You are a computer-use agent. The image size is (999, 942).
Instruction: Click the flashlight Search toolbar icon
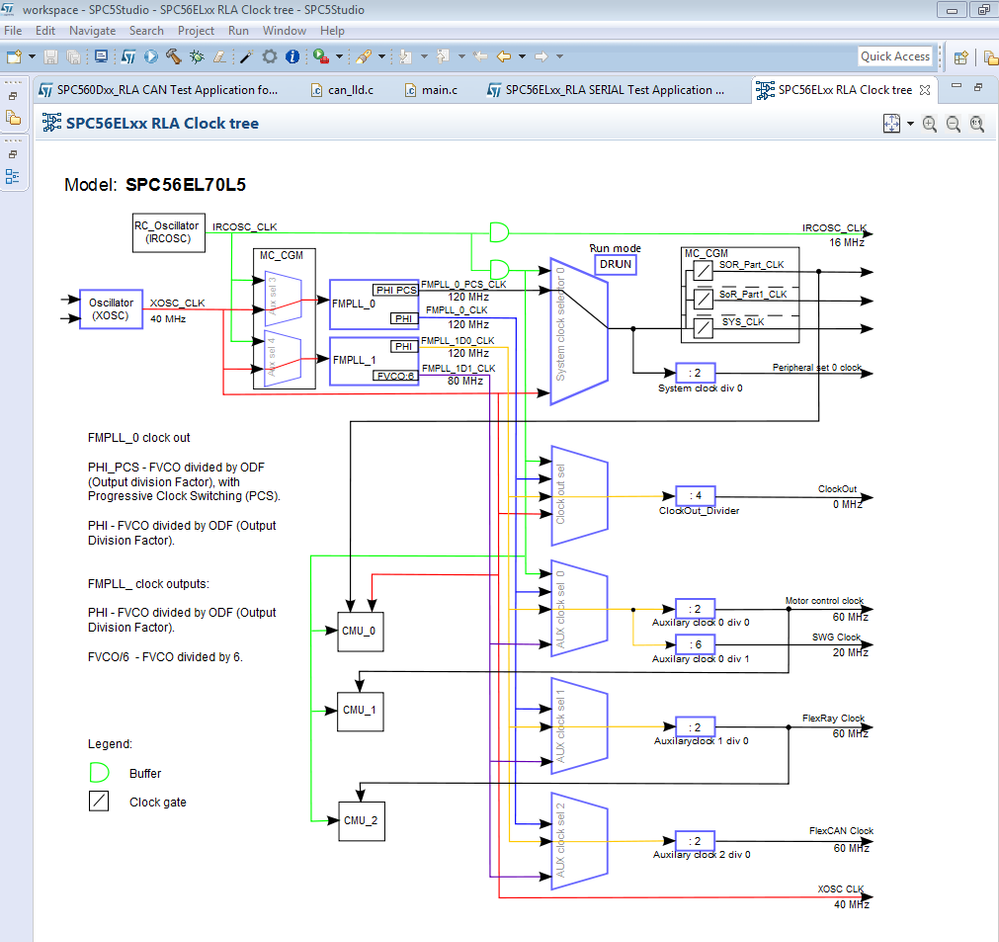point(364,57)
